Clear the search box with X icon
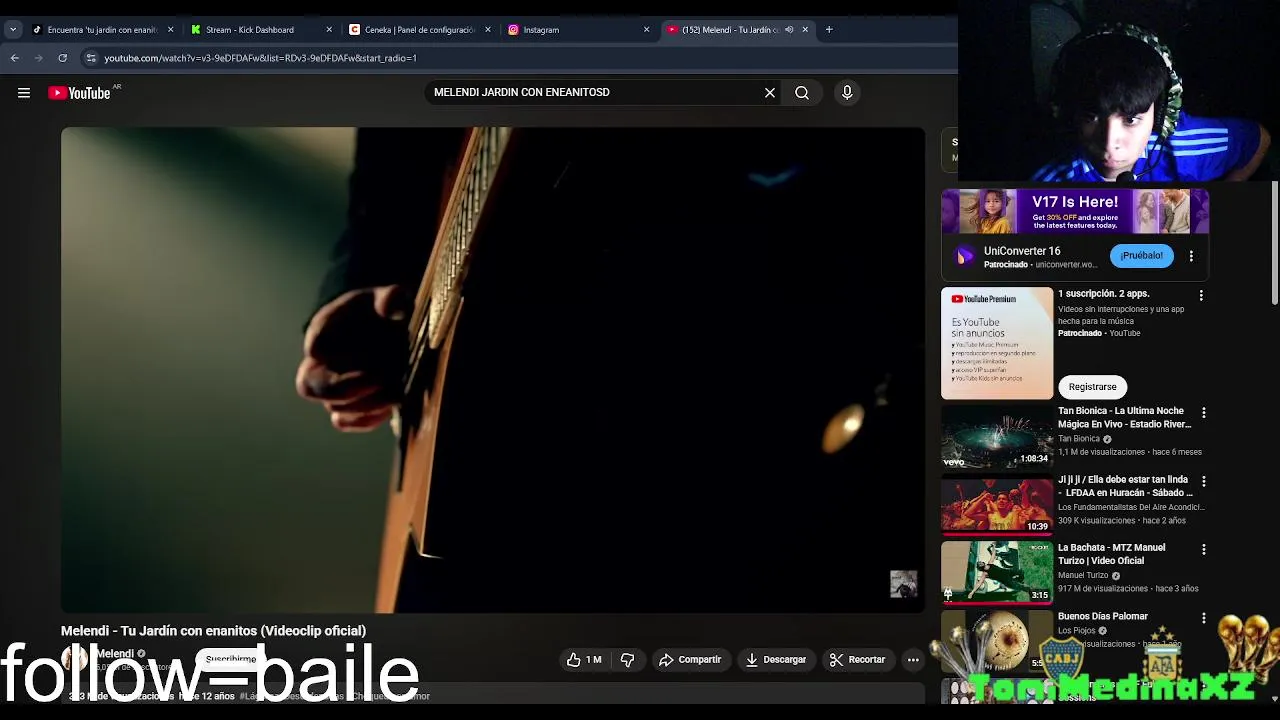 click(x=770, y=93)
